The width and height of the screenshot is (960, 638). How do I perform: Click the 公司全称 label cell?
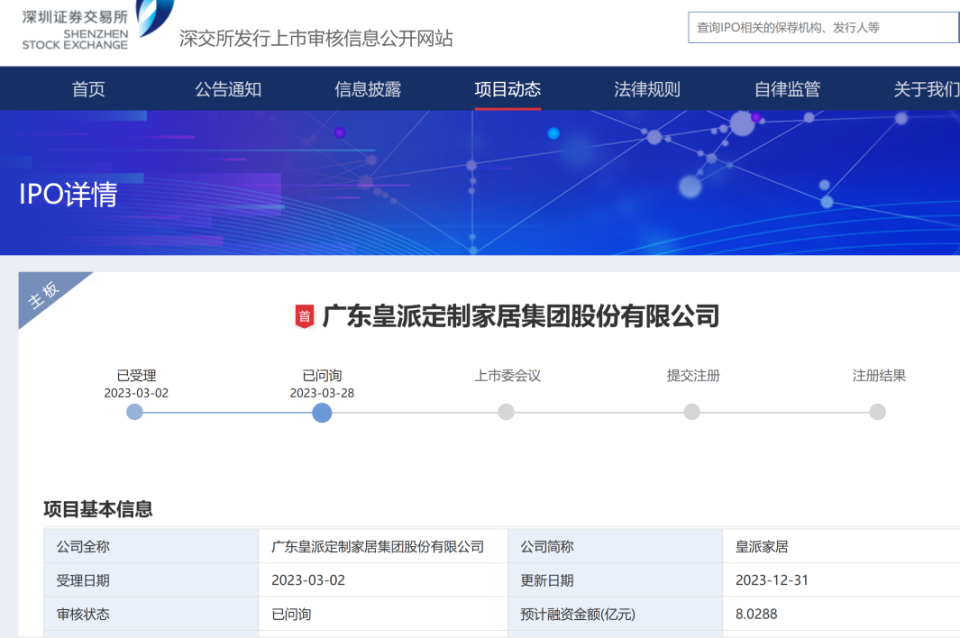pyautogui.click(x=151, y=546)
